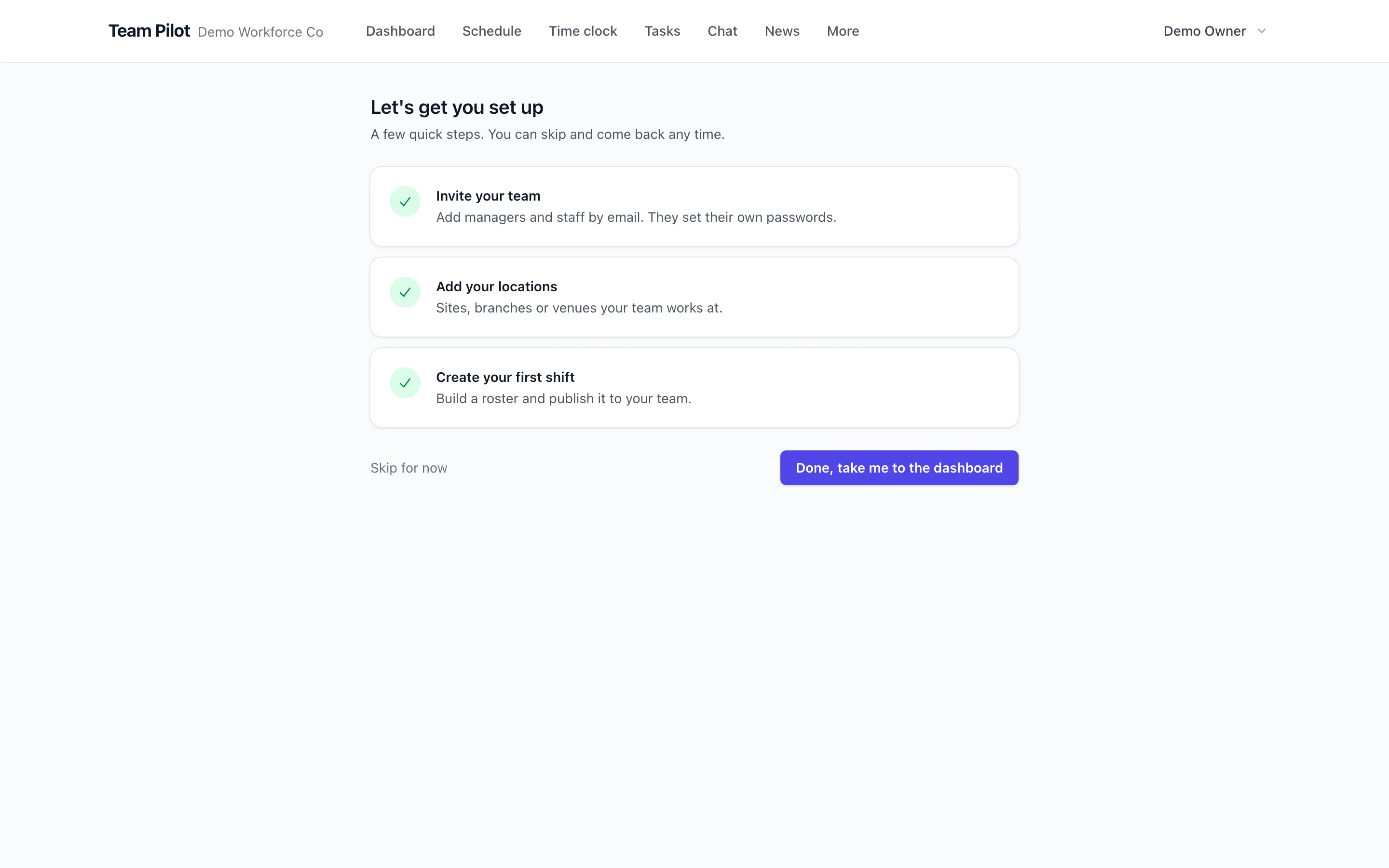This screenshot has height=868, width=1389.
Task: Click the Team Pilot logo
Action: [x=149, y=31]
